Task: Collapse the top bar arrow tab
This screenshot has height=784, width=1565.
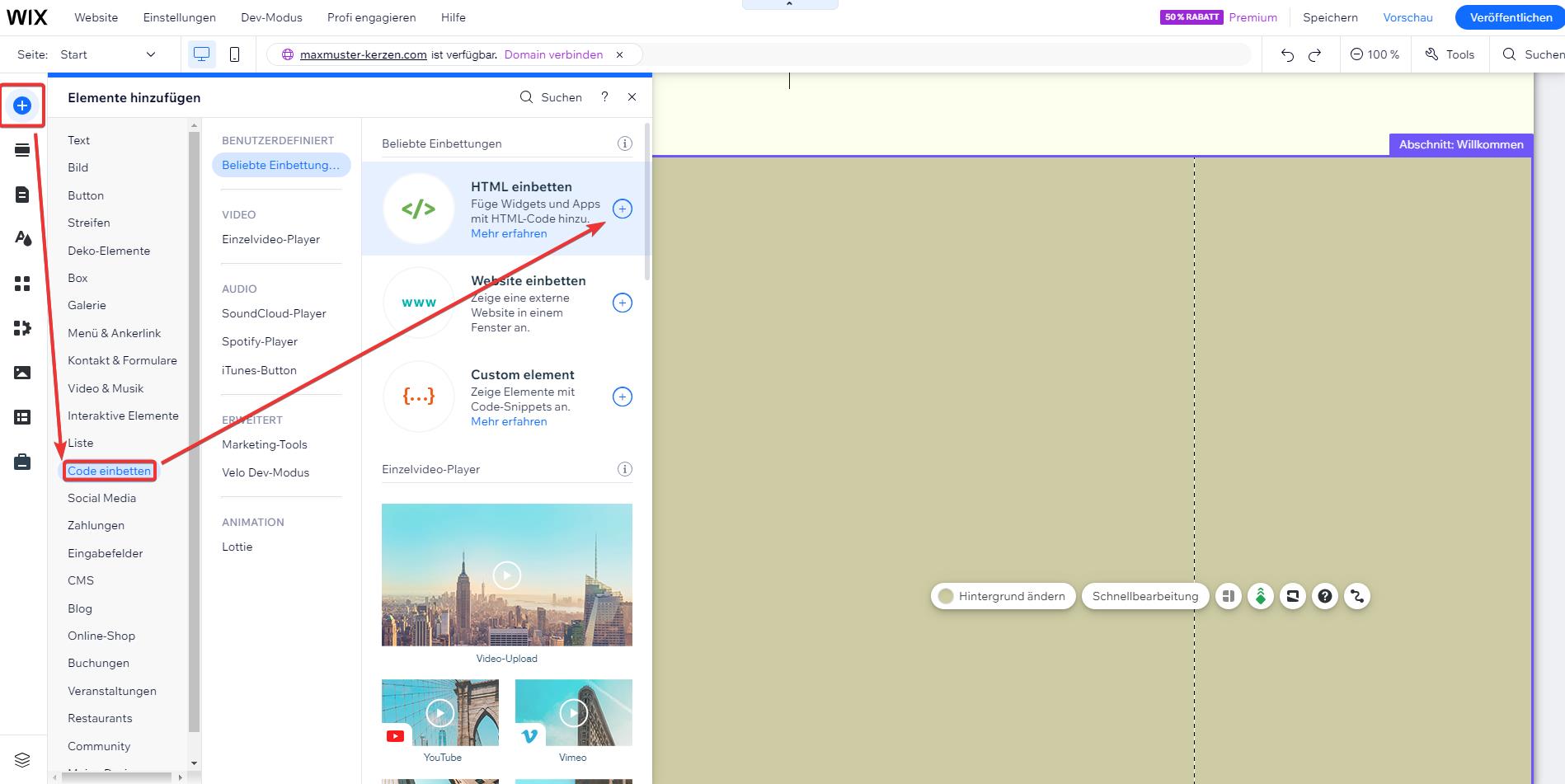Action: (790, 4)
